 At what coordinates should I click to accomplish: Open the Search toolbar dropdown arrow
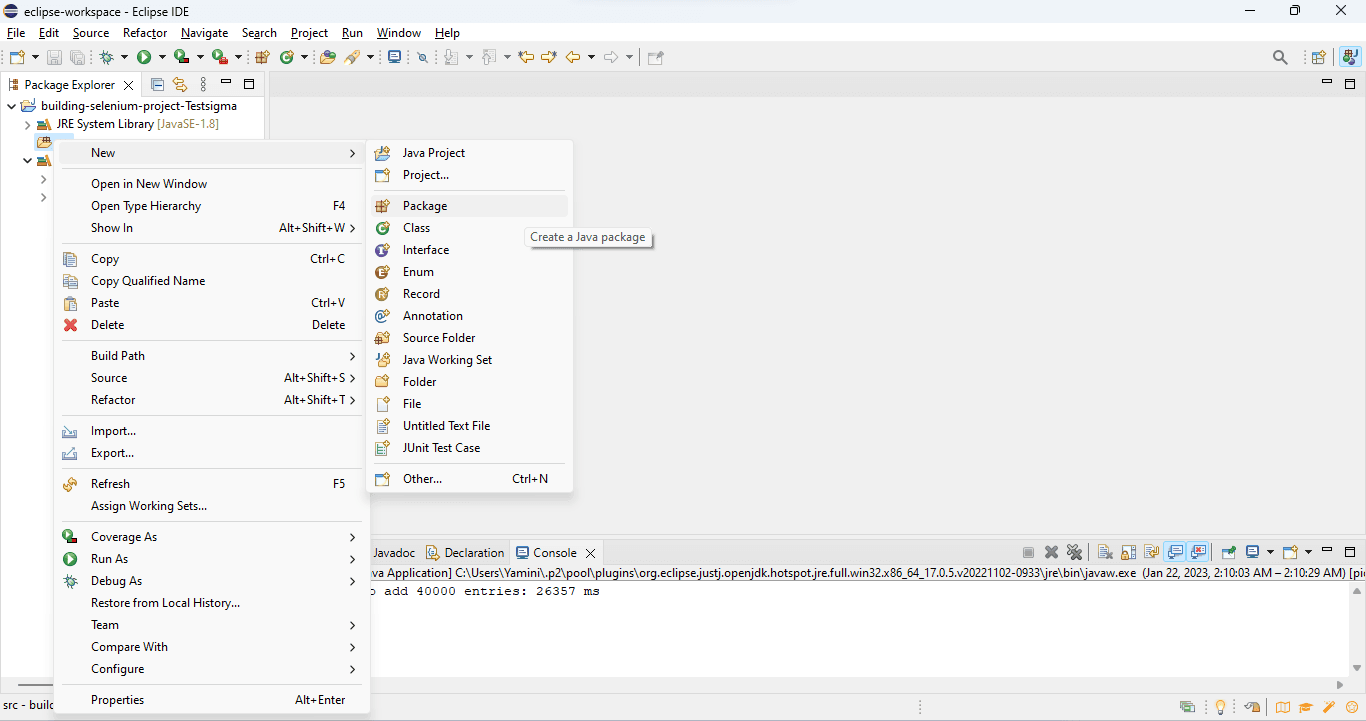click(x=370, y=57)
